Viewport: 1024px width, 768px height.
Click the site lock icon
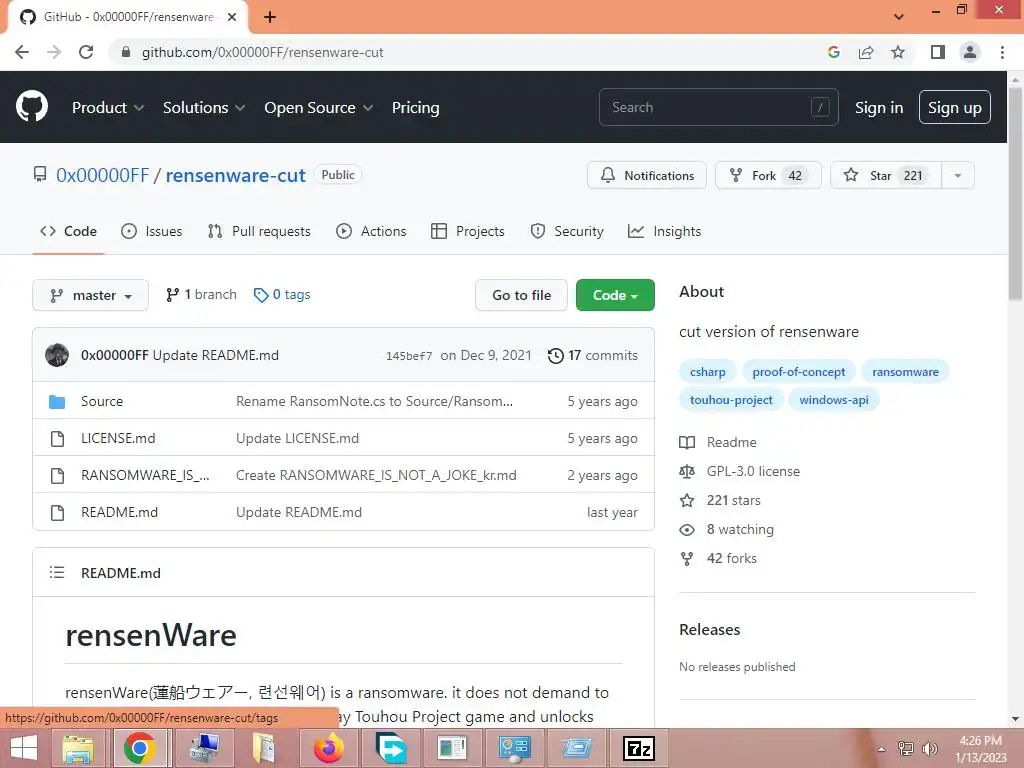(x=126, y=52)
